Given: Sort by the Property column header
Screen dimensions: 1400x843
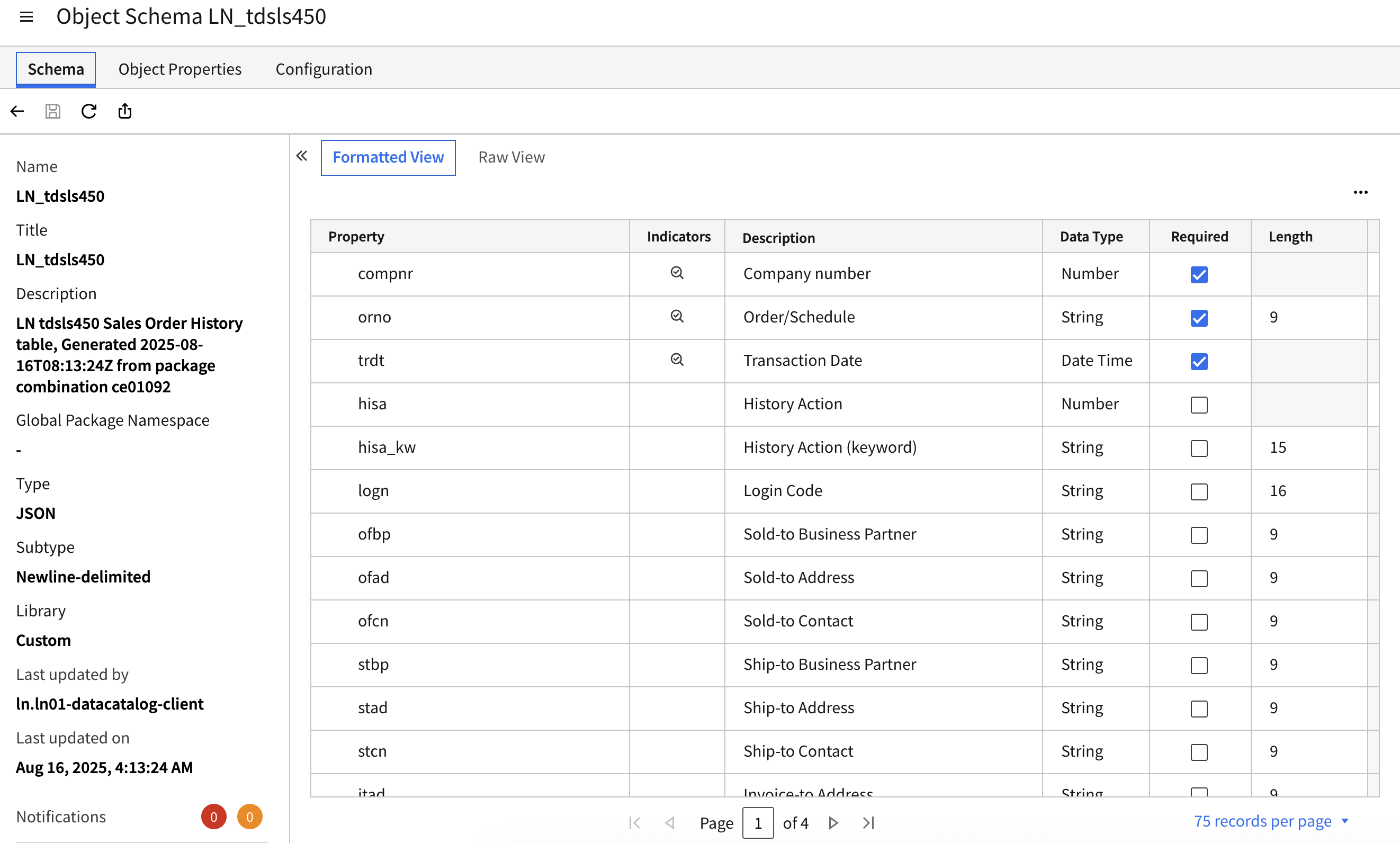Looking at the screenshot, I should tap(356, 237).
